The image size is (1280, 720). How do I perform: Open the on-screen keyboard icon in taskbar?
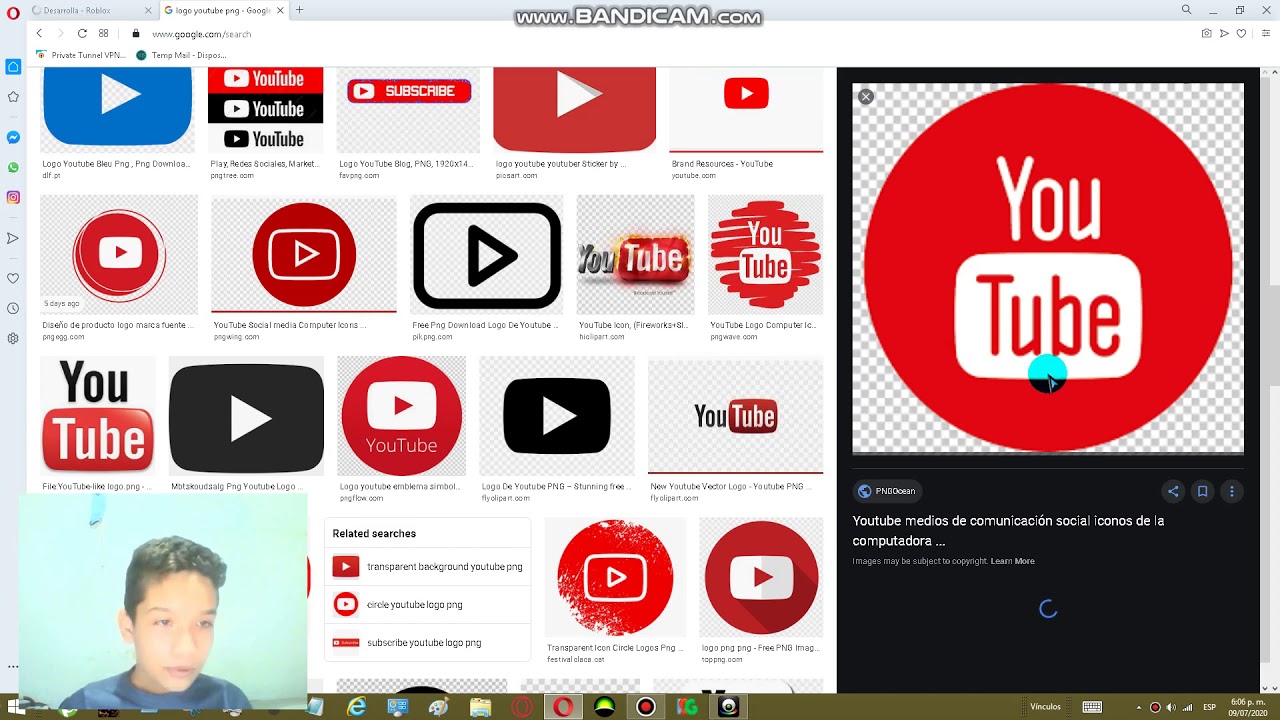tap(1092, 707)
